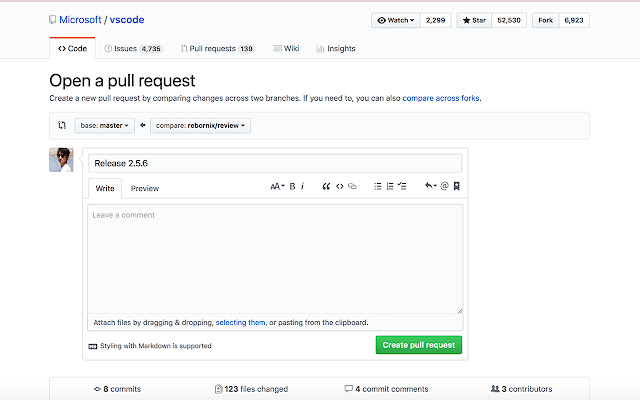Click into the Leave a comment text area

275,259
